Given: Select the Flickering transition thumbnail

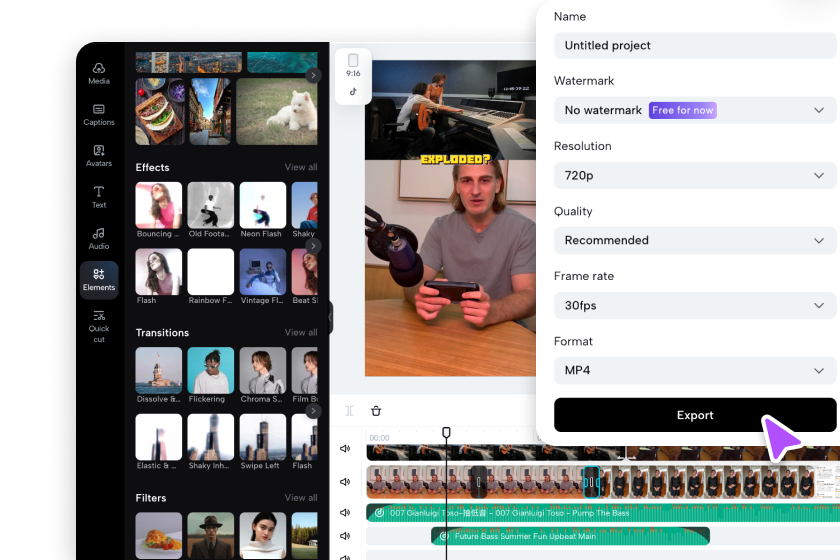Looking at the screenshot, I should [211, 370].
